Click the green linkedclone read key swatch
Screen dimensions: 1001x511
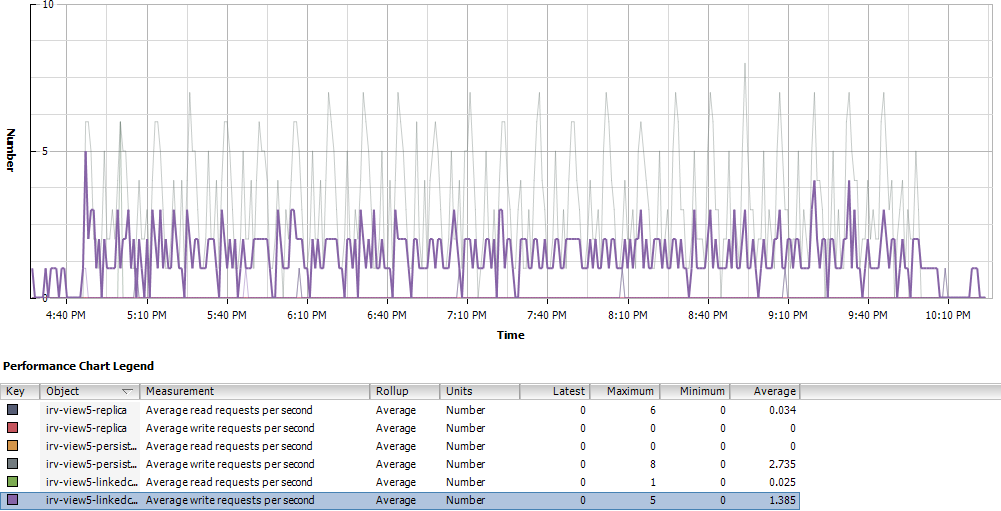click(x=12, y=482)
